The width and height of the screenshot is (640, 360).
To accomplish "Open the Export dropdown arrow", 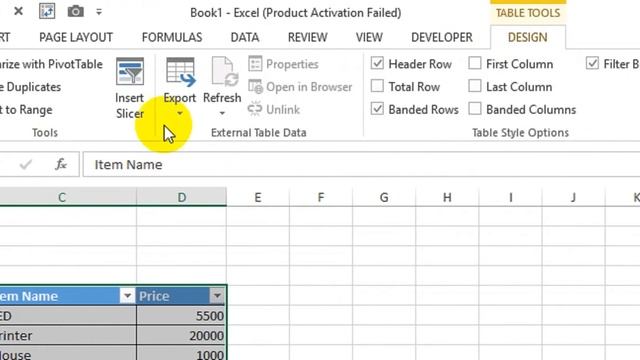I will (180, 113).
